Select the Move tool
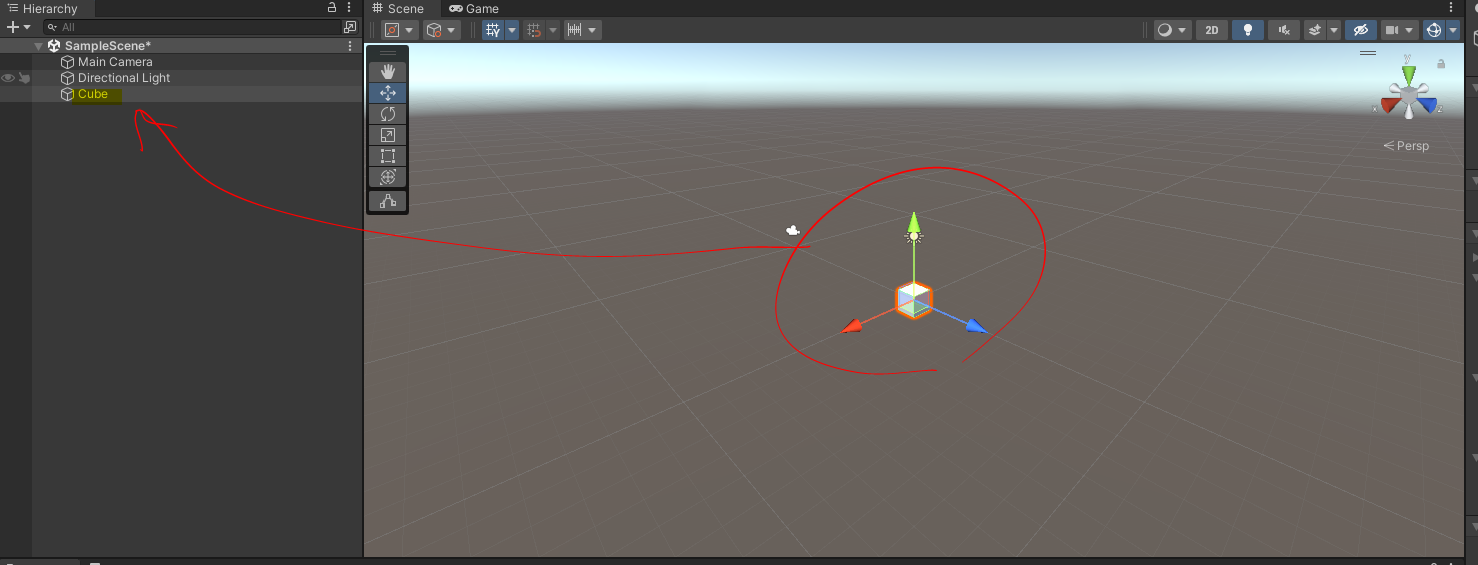The image size is (1478, 565). tap(388, 93)
